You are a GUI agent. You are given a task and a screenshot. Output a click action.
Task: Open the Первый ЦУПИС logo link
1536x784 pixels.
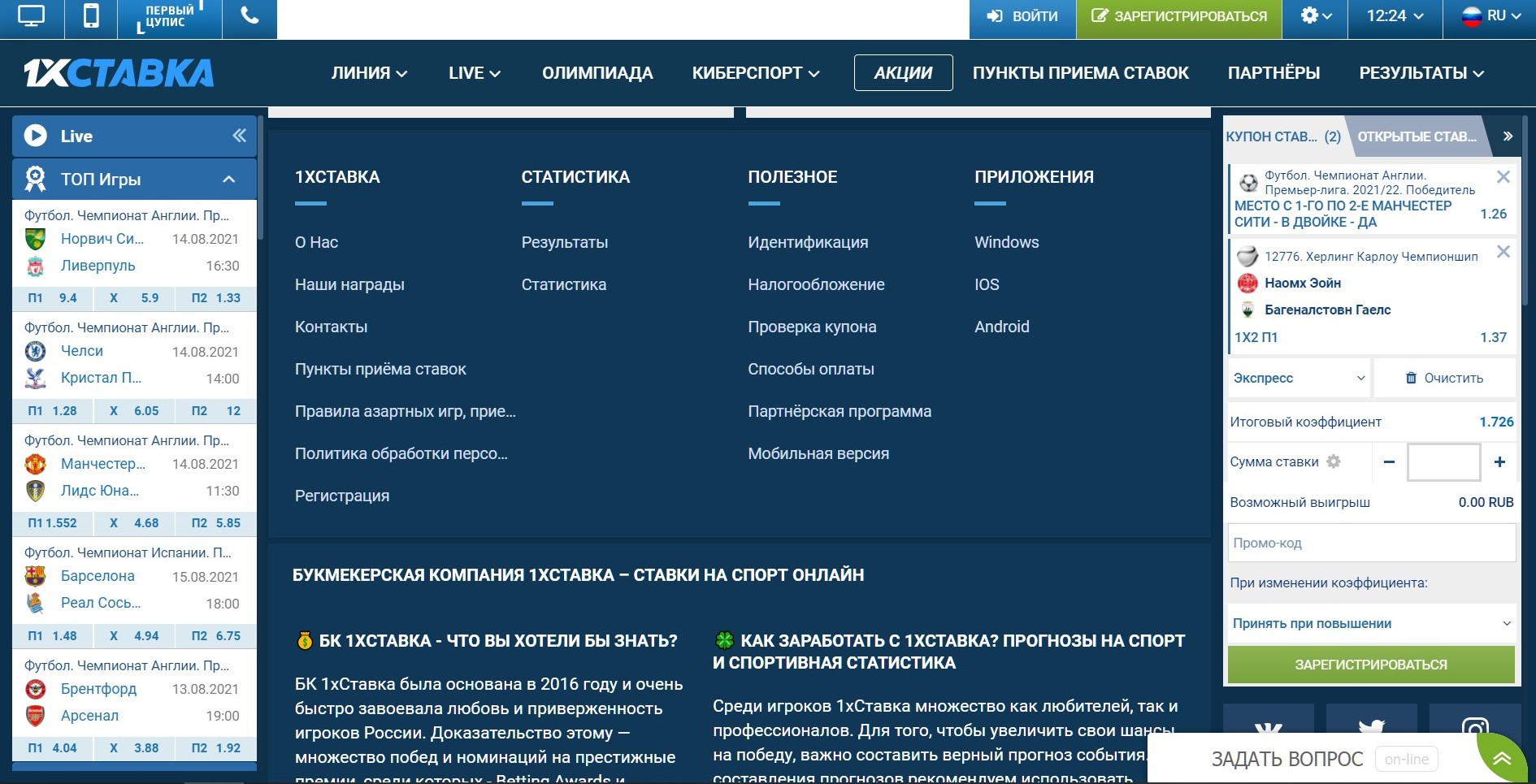pos(169,16)
